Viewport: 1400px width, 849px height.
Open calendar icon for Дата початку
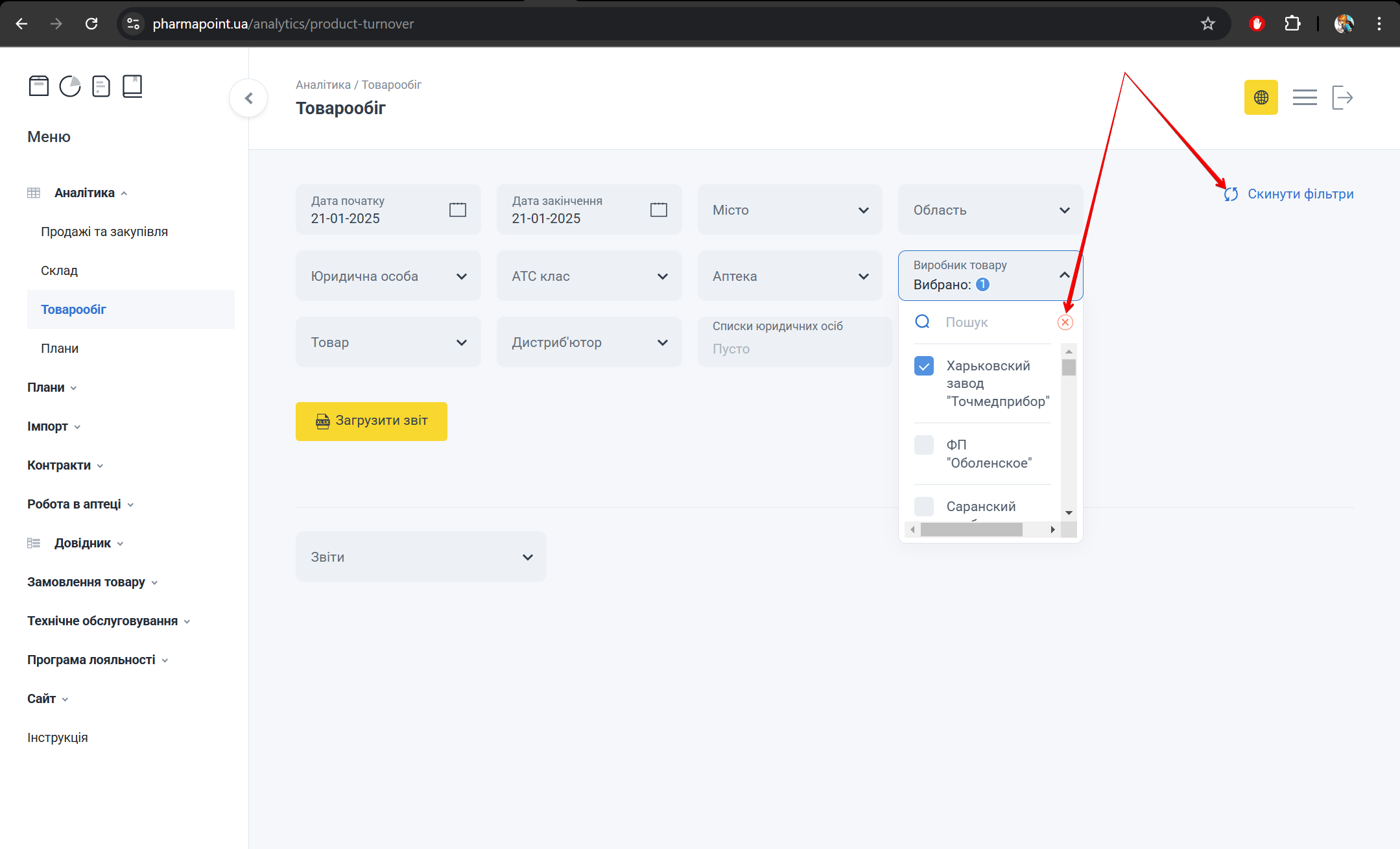coord(457,209)
